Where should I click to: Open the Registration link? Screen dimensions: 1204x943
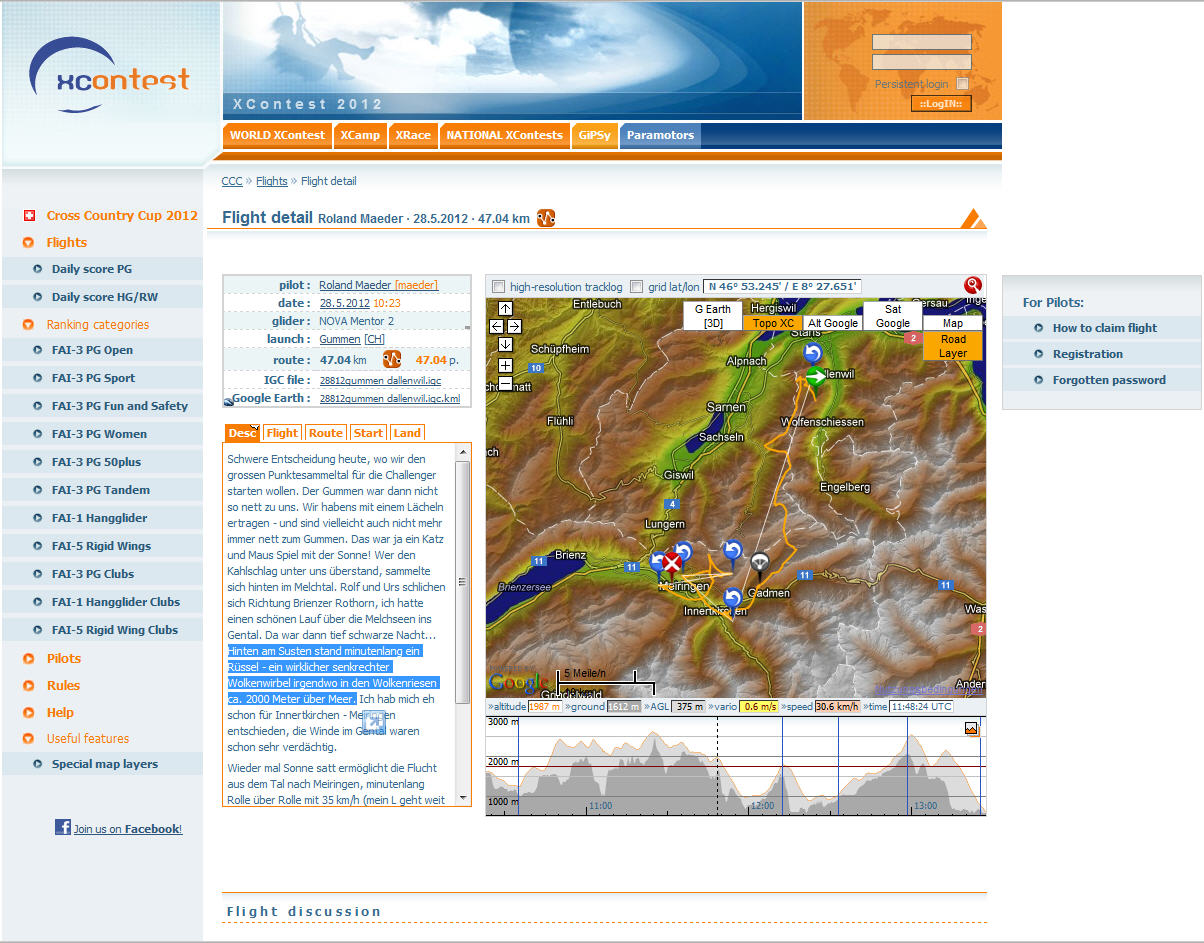(1088, 354)
